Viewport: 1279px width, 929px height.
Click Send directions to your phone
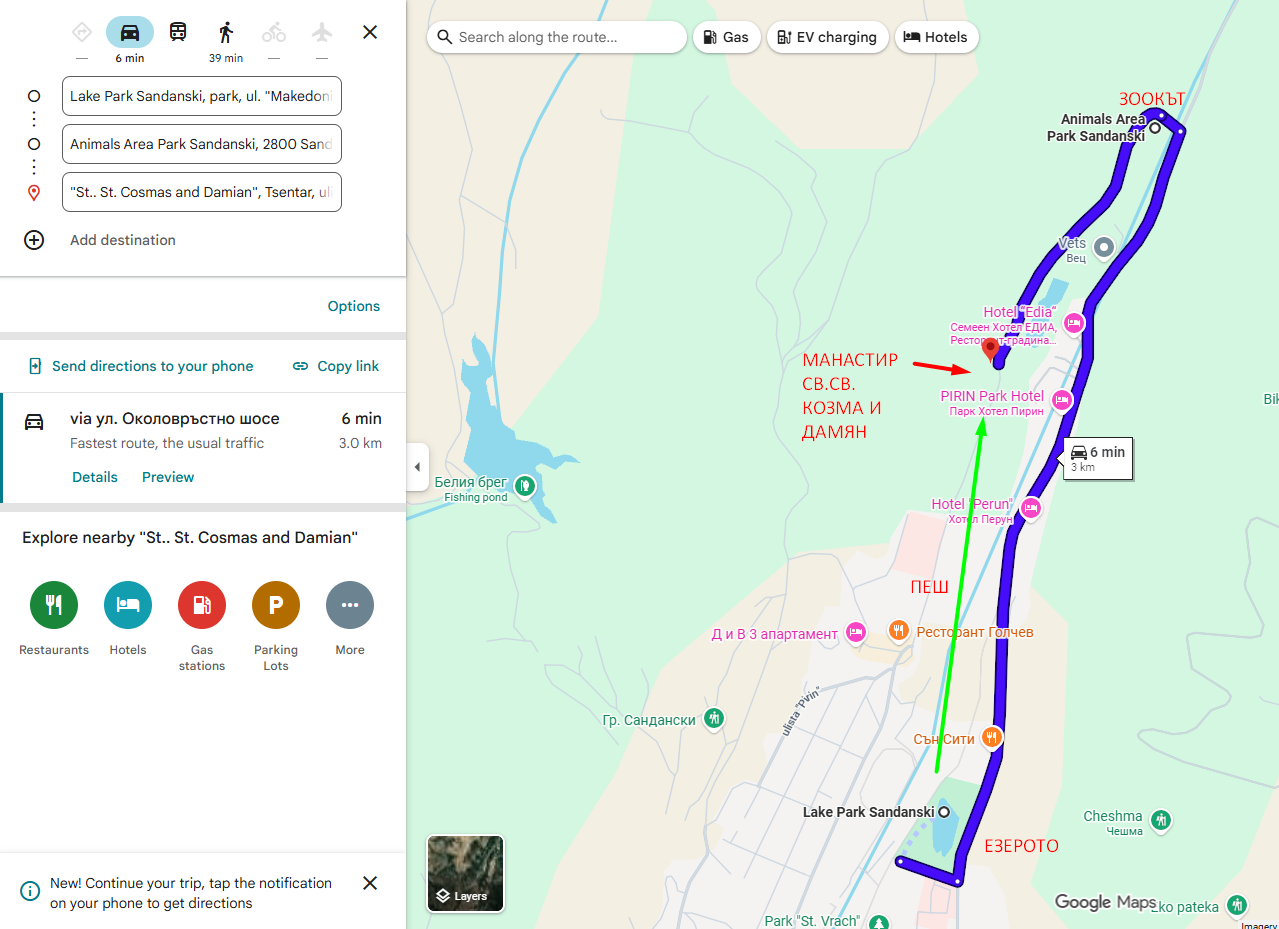click(141, 366)
